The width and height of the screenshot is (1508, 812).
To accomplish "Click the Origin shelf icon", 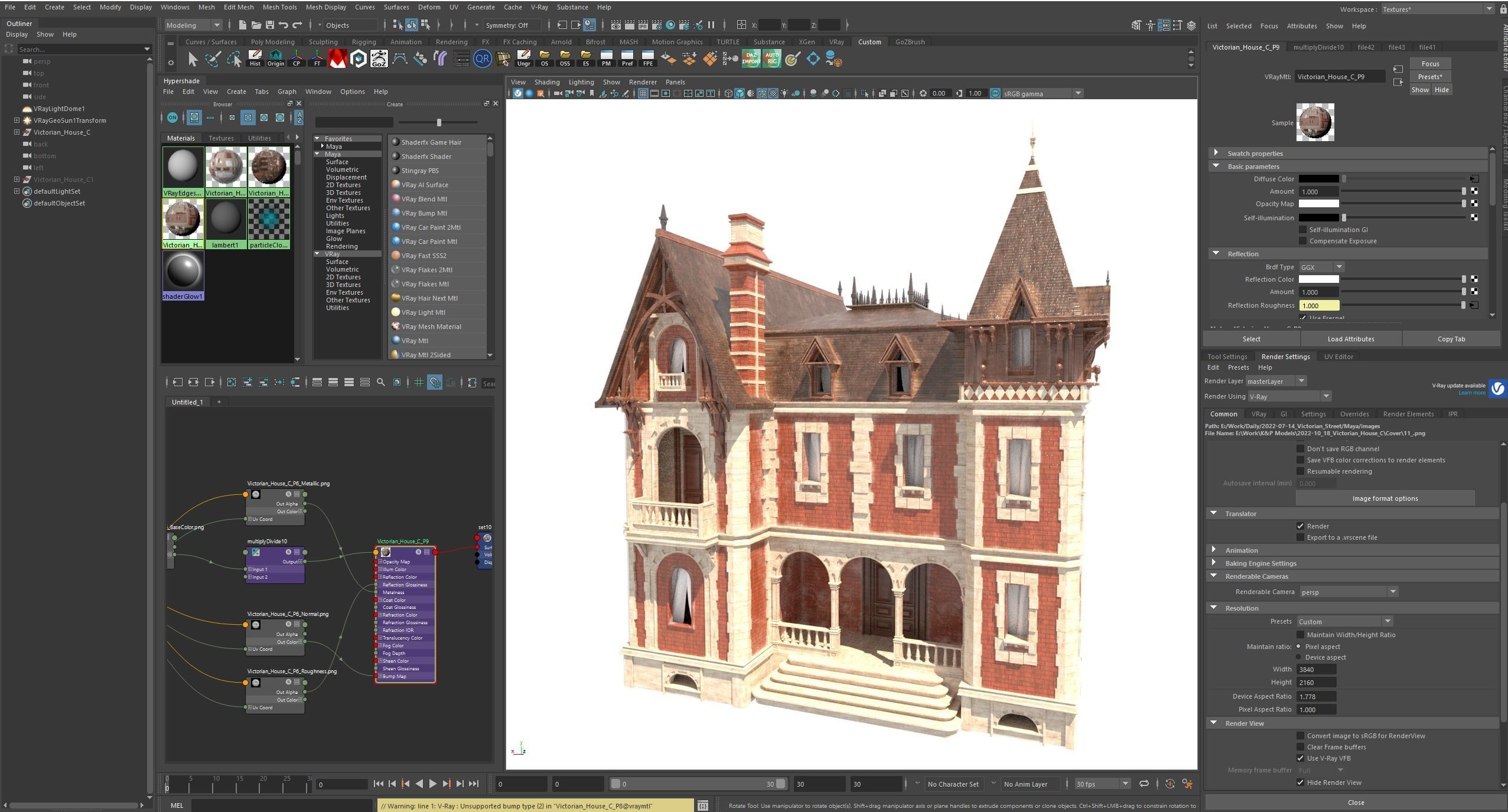I will coord(275,58).
